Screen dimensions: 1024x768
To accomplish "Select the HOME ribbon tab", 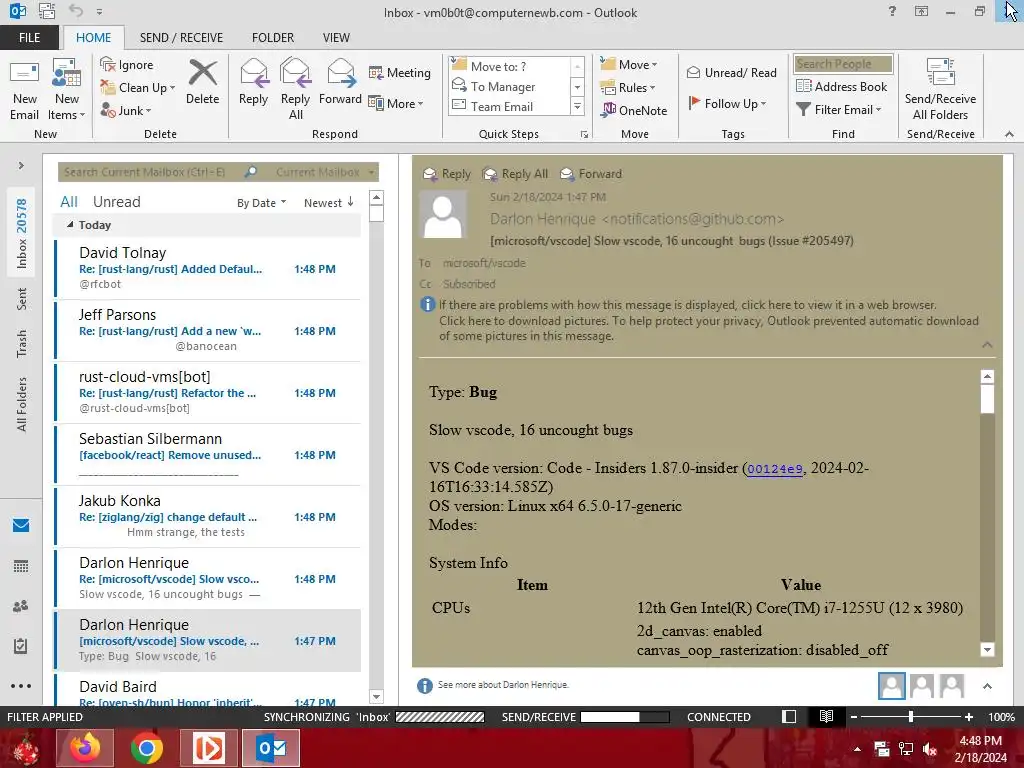I will (93, 38).
